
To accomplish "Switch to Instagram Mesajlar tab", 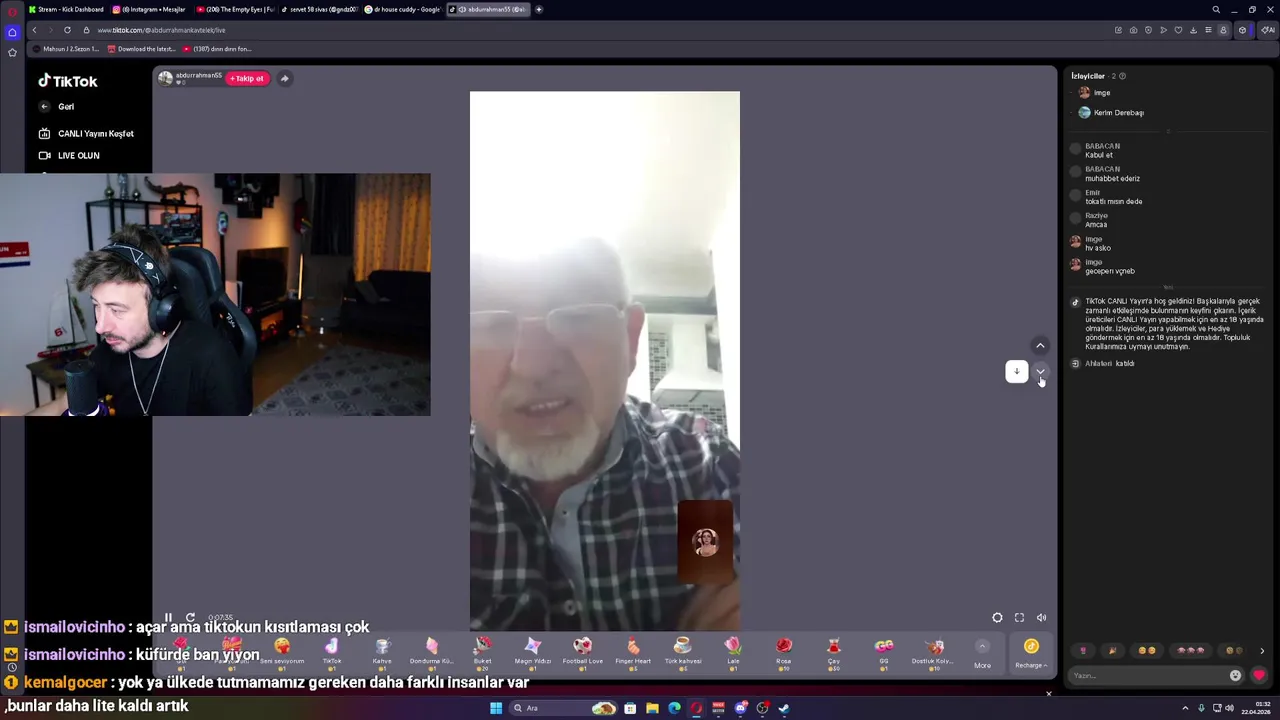I will 149,9.
